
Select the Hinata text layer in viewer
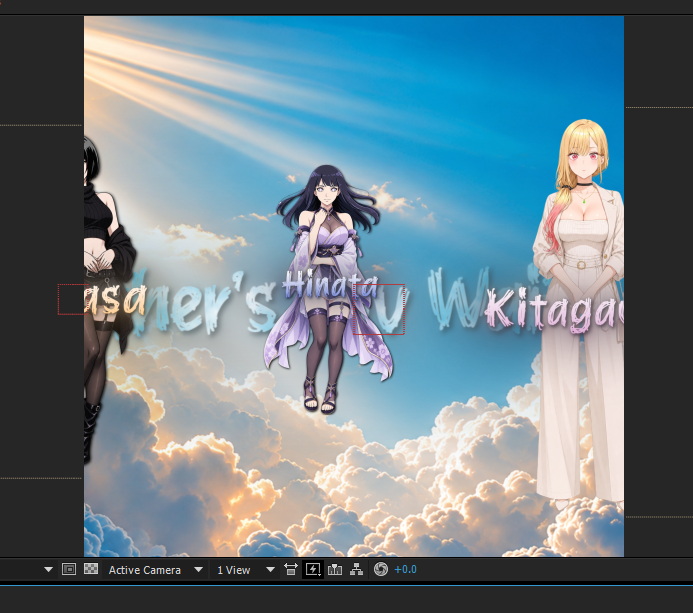(x=330, y=285)
